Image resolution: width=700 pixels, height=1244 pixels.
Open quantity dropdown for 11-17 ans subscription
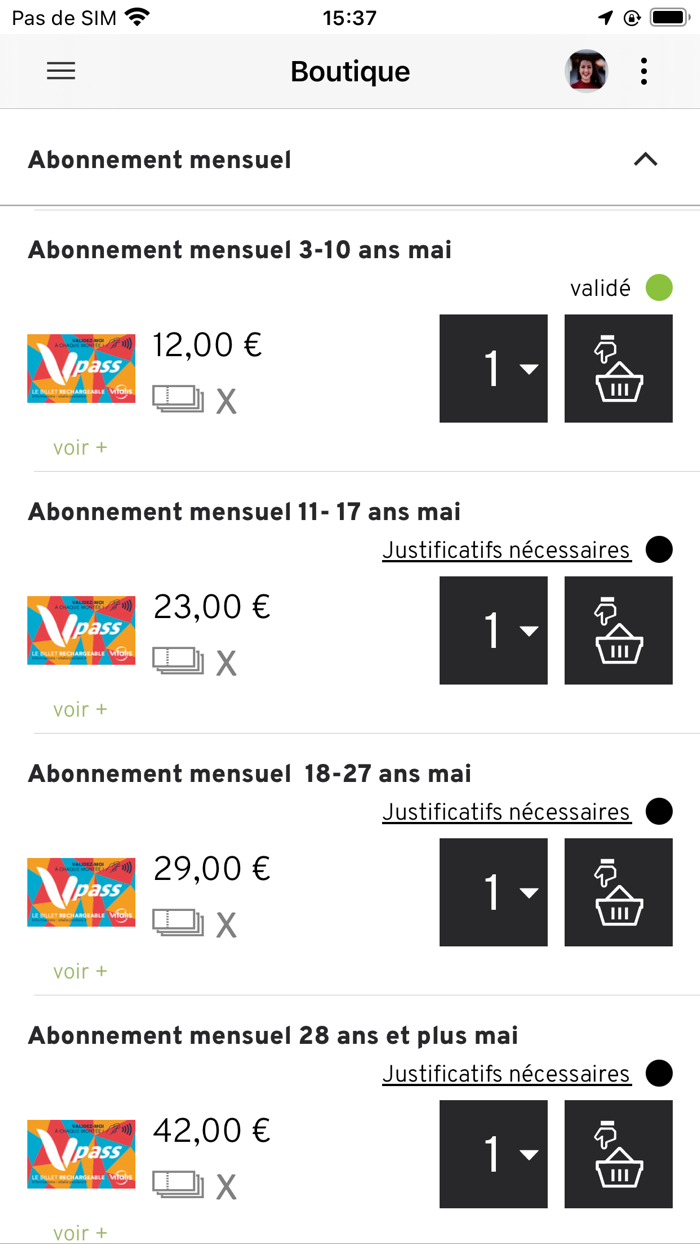click(x=493, y=630)
